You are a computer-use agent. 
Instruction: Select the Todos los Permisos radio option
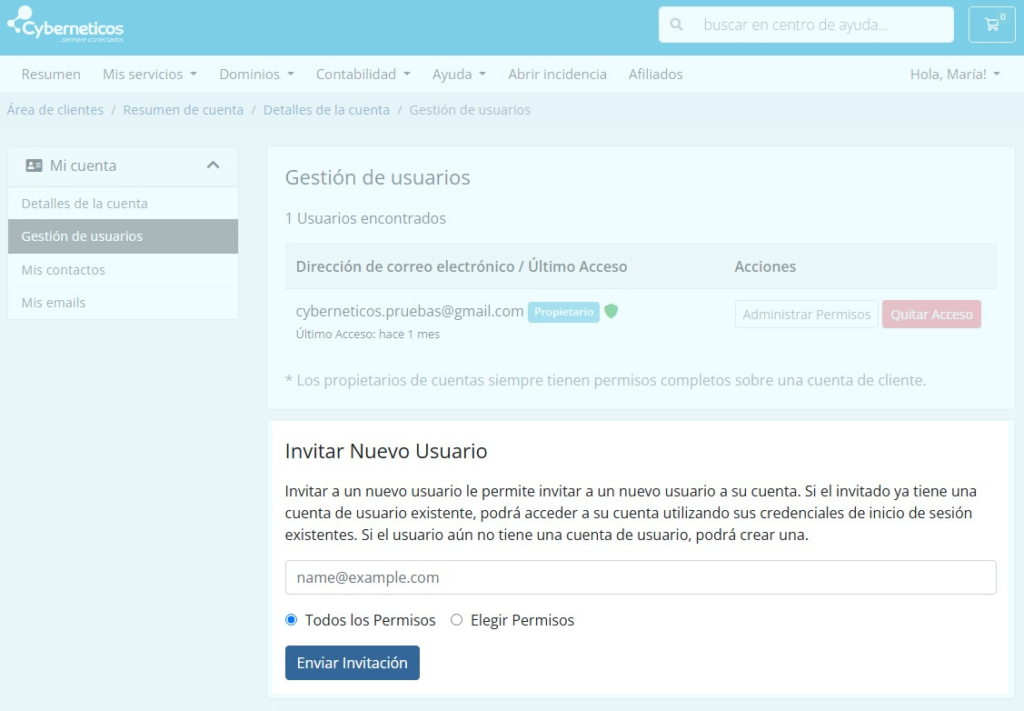pos(291,620)
